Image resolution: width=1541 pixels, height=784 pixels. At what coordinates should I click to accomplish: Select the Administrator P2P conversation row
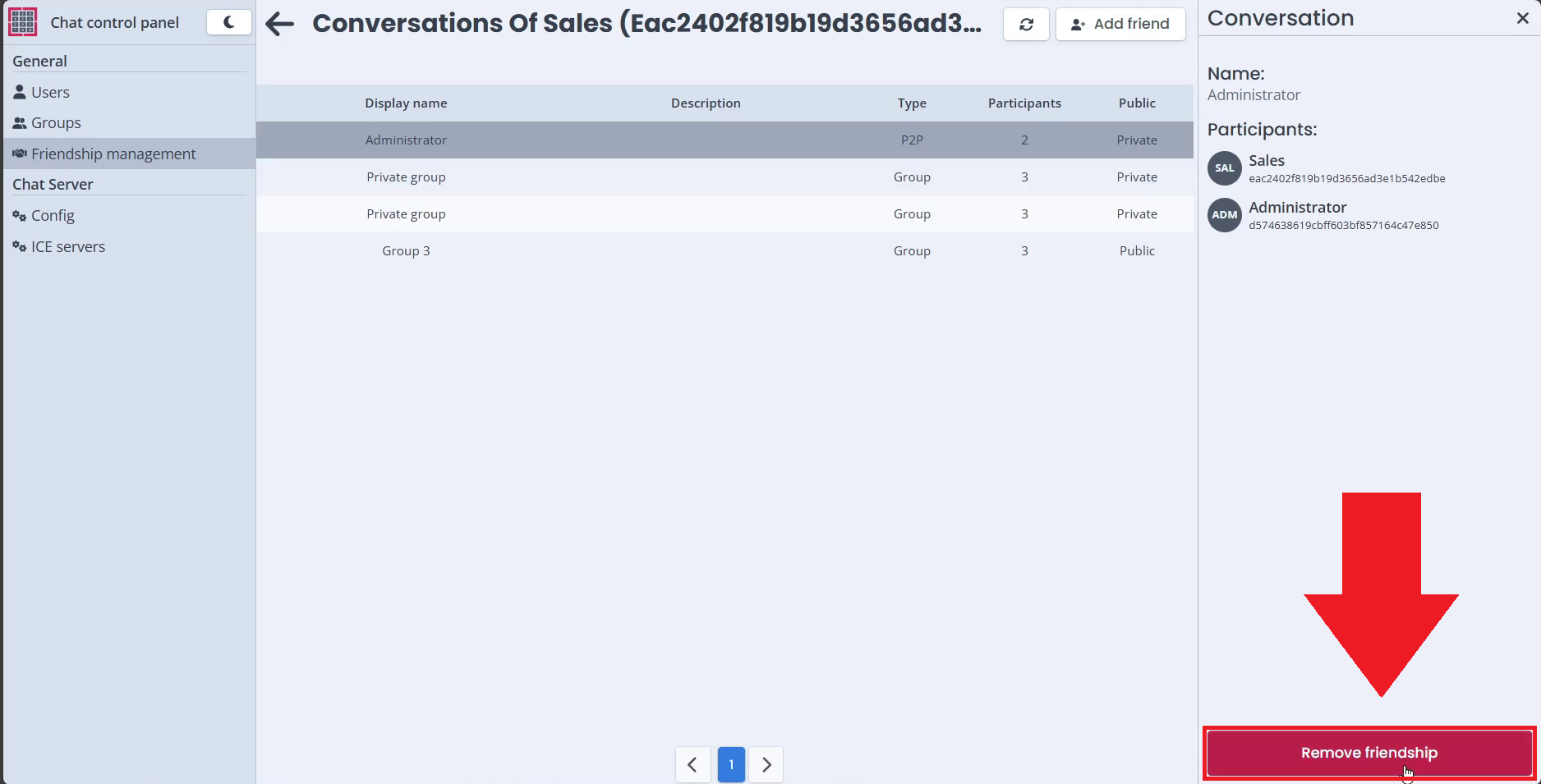tap(724, 140)
